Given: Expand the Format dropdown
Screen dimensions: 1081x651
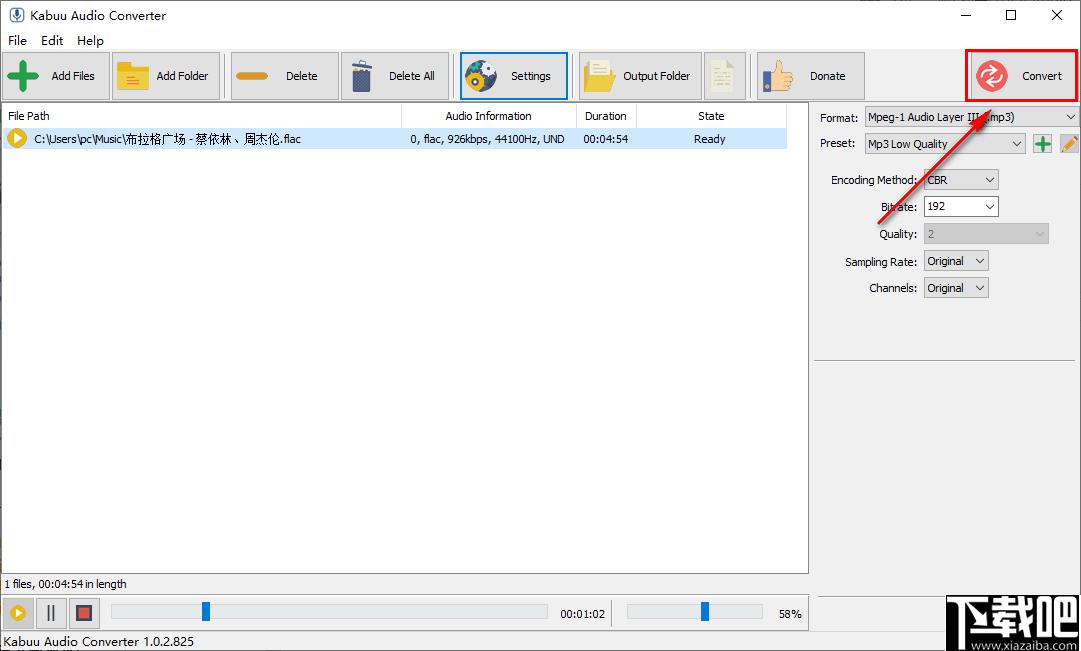Looking at the screenshot, I should (x=971, y=117).
